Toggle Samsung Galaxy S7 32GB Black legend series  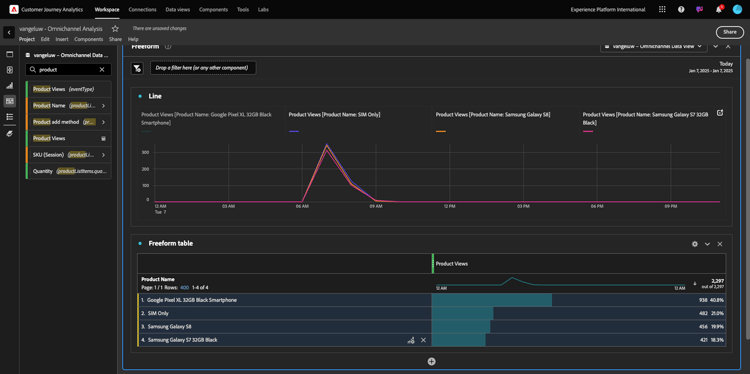(x=646, y=119)
